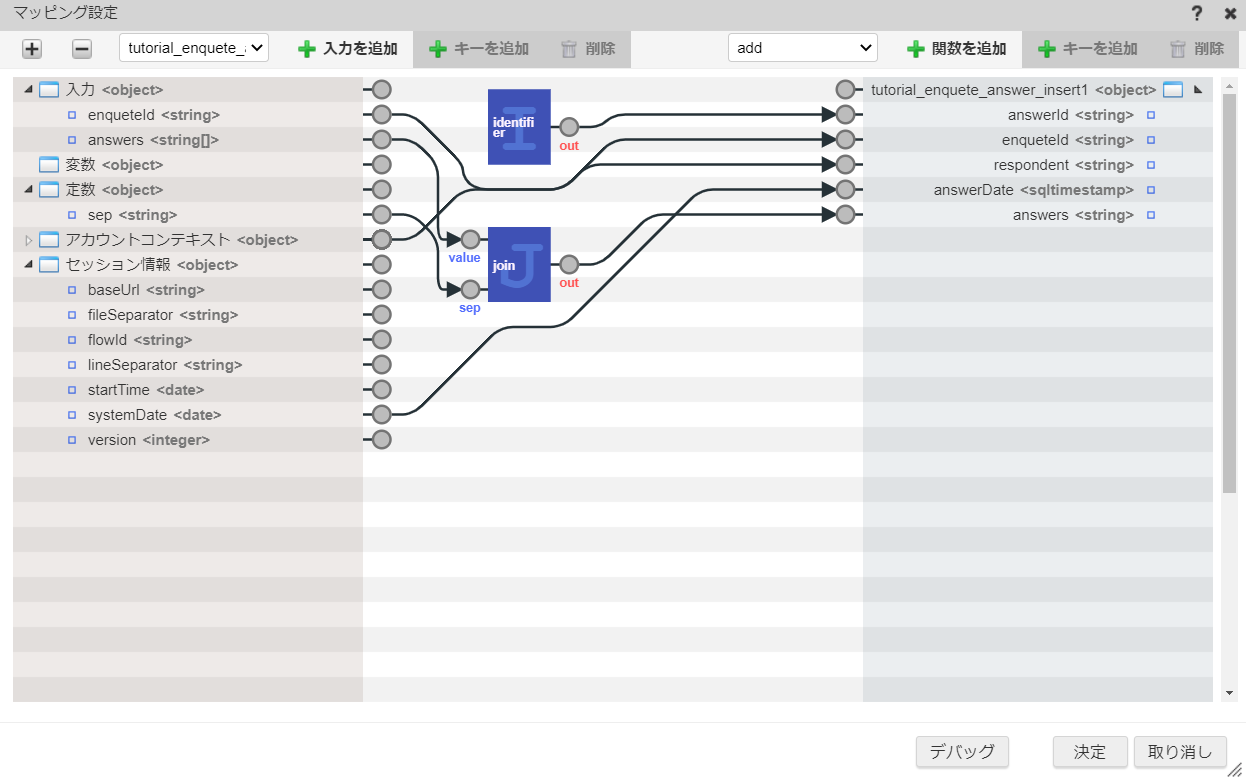
Task: Click the アカウントコンテキスト connector node
Action: 381,240
